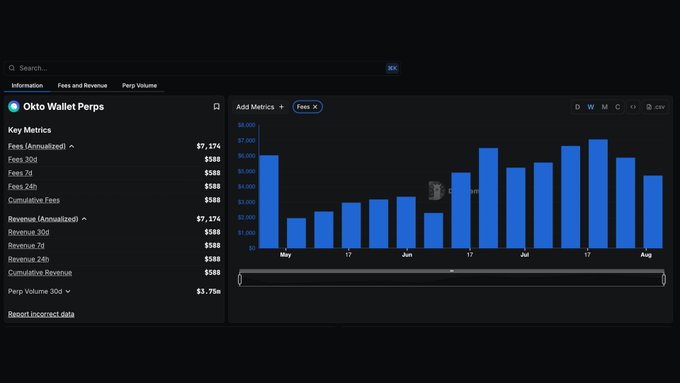Set chart interval to Monthly (M)
This screenshot has width=680, height=383.
coord(605,107)
